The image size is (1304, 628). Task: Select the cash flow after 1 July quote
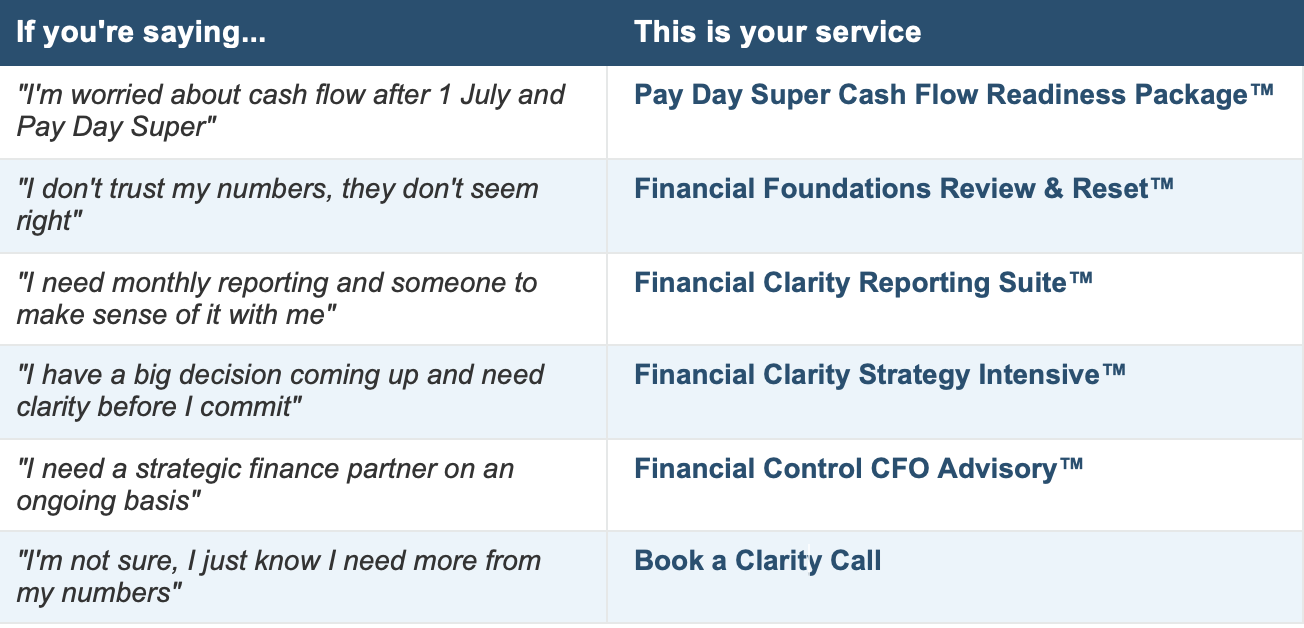[291, 111]
